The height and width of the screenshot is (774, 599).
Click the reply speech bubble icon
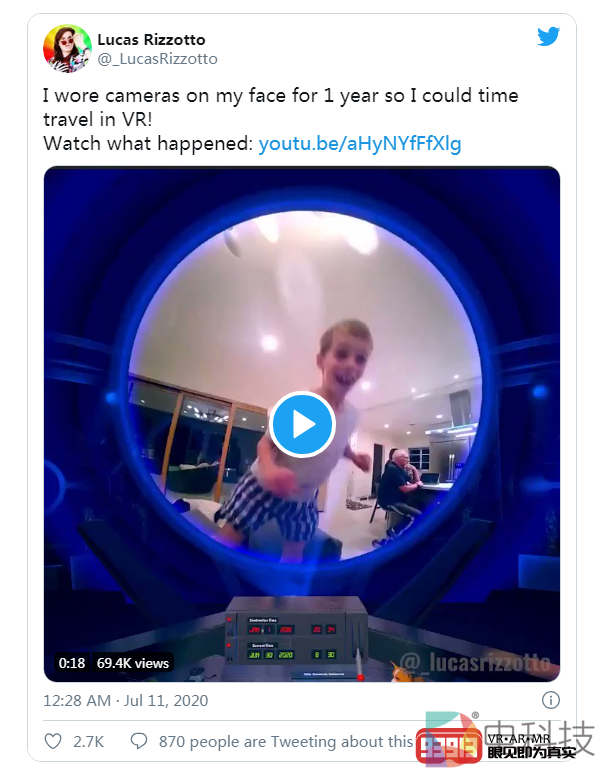click(139, 741)
